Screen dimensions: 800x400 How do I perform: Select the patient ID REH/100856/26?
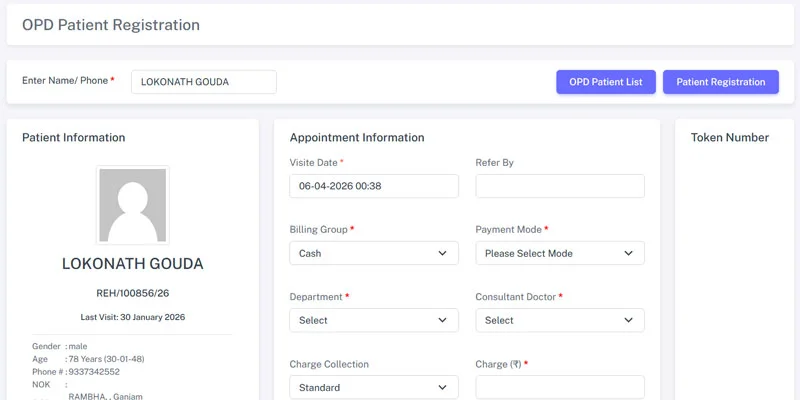[133, 293]
